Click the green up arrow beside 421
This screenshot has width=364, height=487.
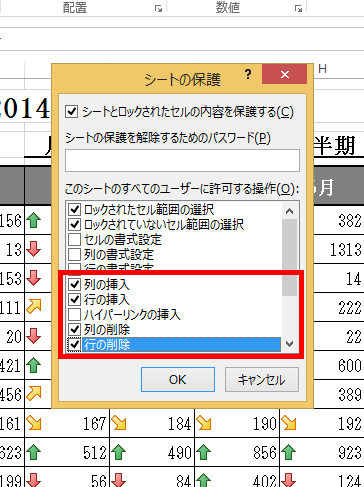pos(33,365)
